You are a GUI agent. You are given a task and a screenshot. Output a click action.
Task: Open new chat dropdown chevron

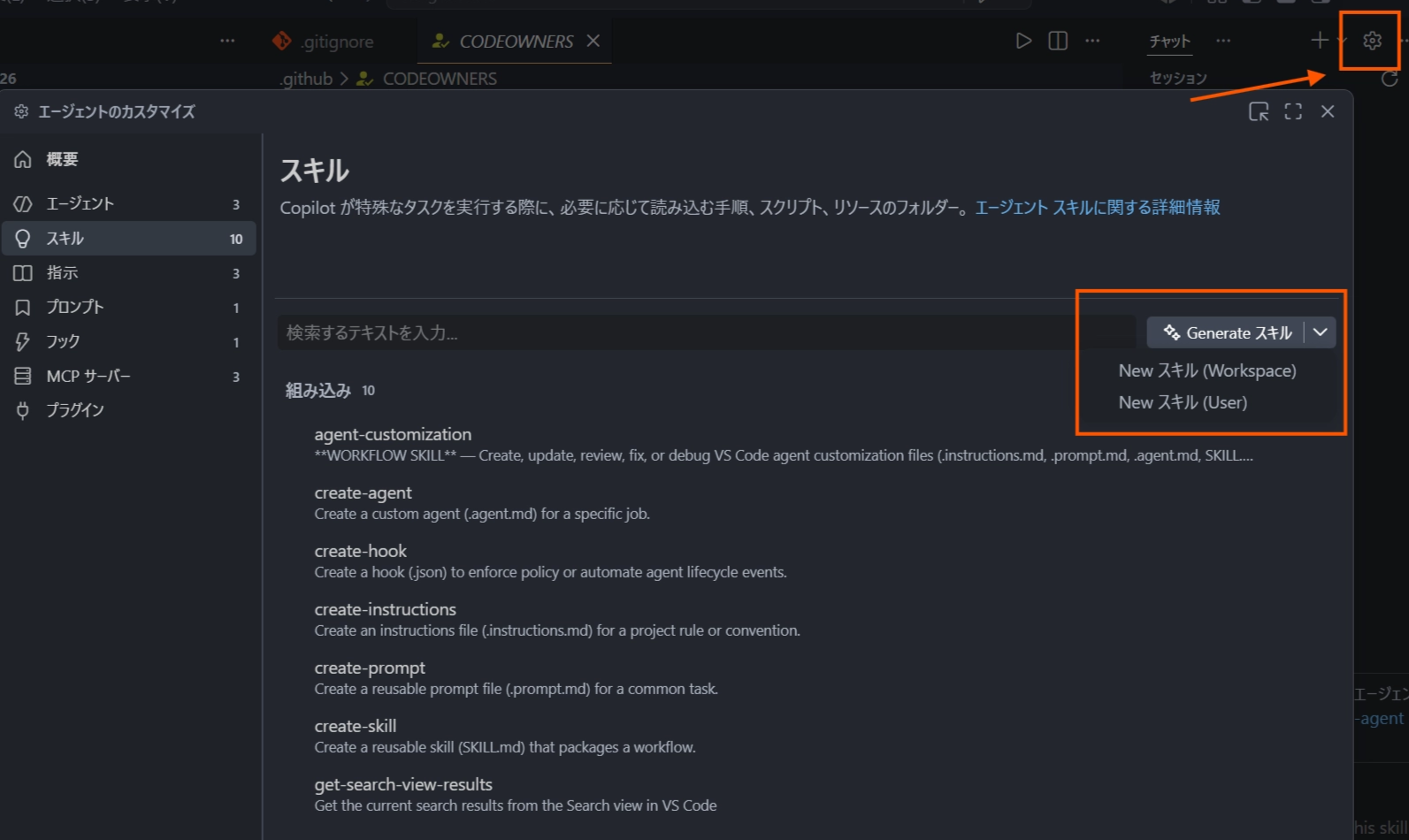point(1342,41)
